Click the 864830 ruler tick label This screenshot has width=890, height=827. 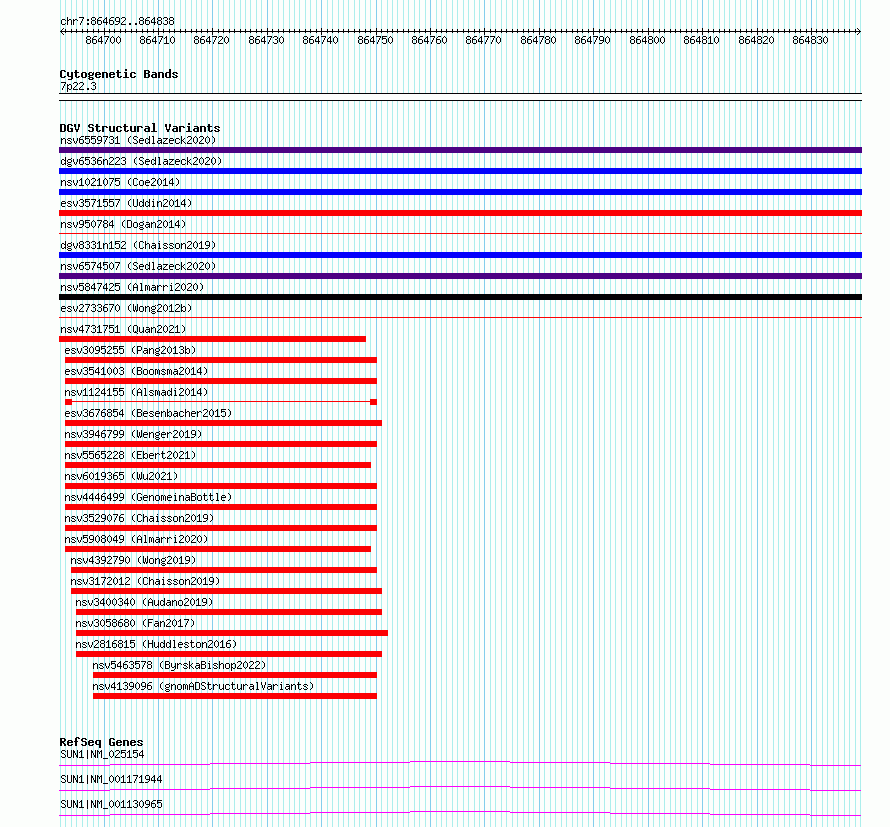coord(810,40)
